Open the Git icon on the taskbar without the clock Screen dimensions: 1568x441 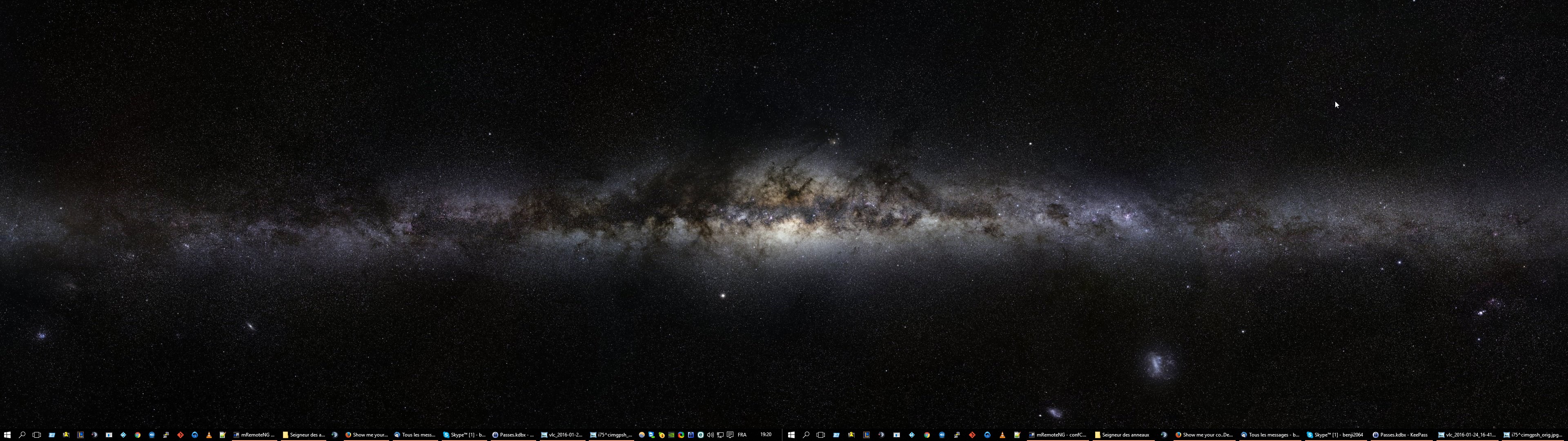[972, 435]
